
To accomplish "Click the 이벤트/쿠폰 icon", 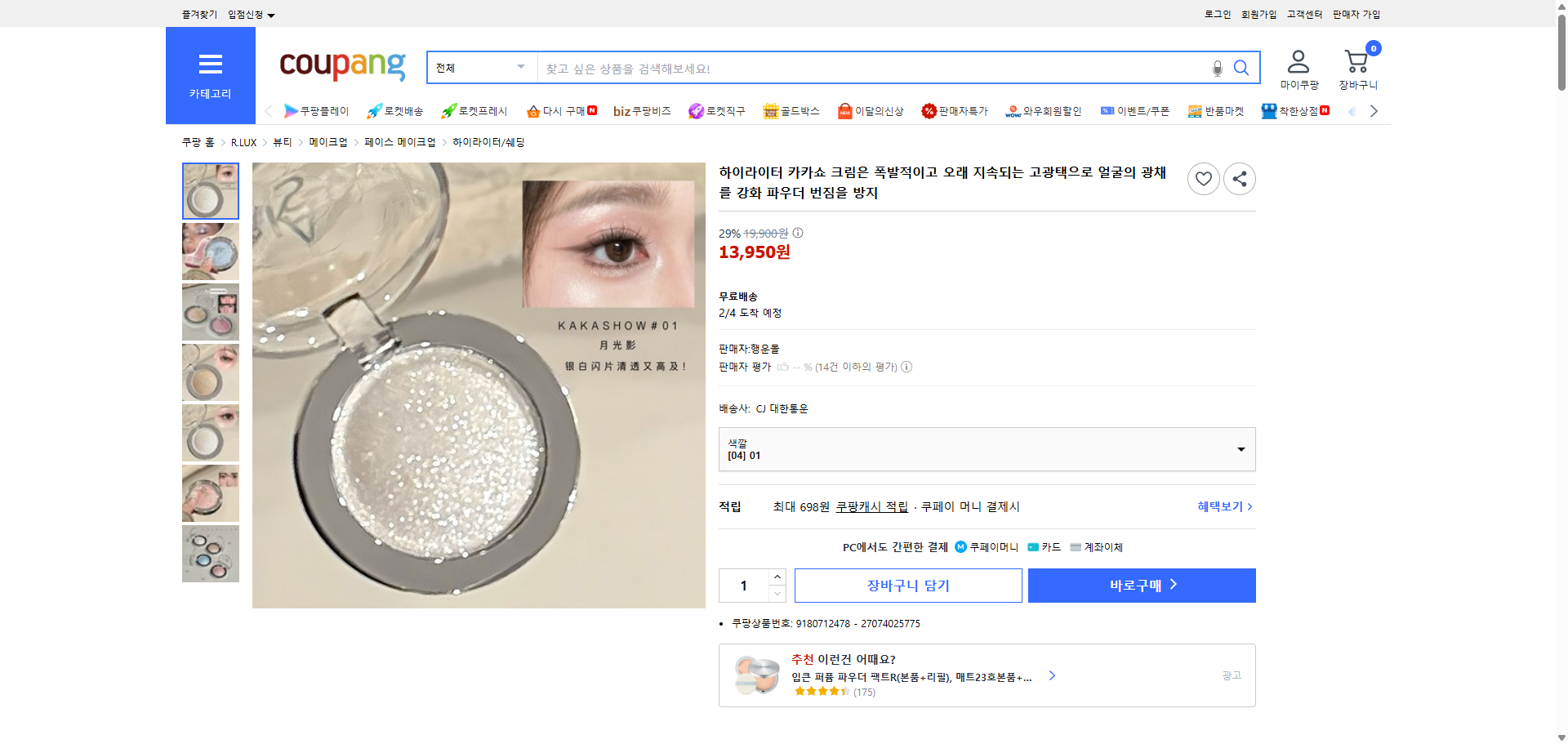I will click(1108, 110).
